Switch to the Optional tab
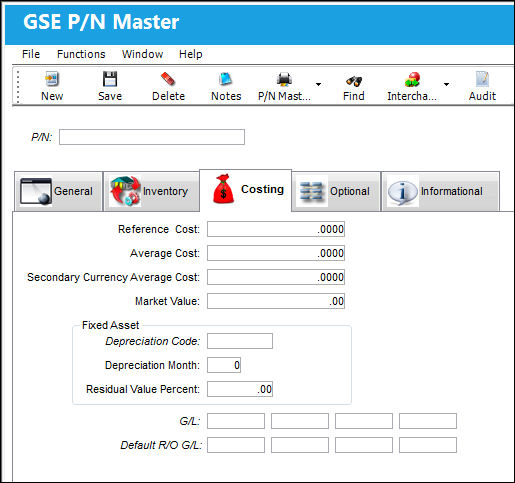 click(x=336, y=191)
